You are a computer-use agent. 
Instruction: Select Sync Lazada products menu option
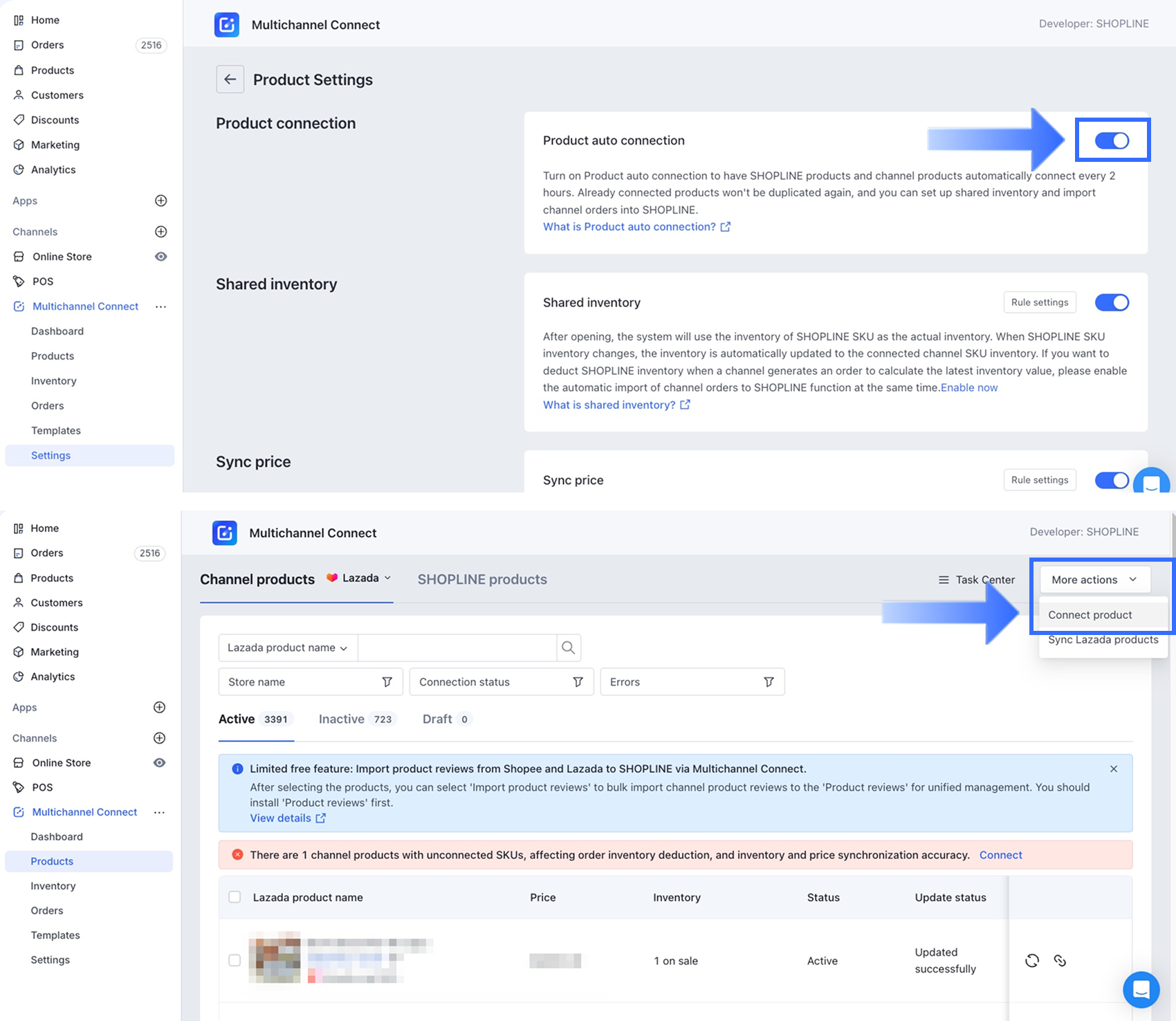(x=1103, y=640)
